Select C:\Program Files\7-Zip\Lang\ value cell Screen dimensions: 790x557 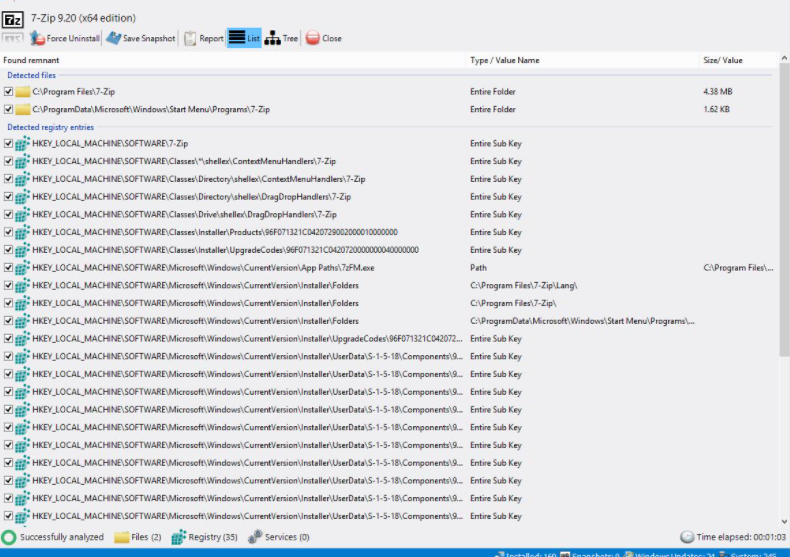click(523, 286)
